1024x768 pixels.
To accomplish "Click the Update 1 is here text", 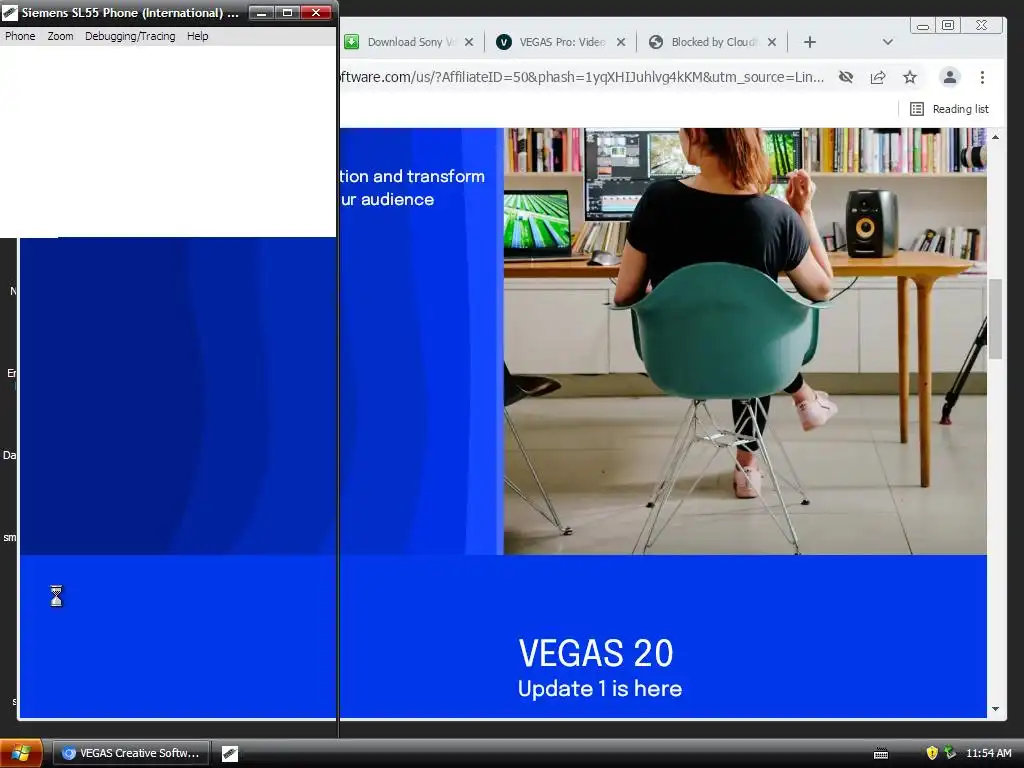I will tap(600, 688).
